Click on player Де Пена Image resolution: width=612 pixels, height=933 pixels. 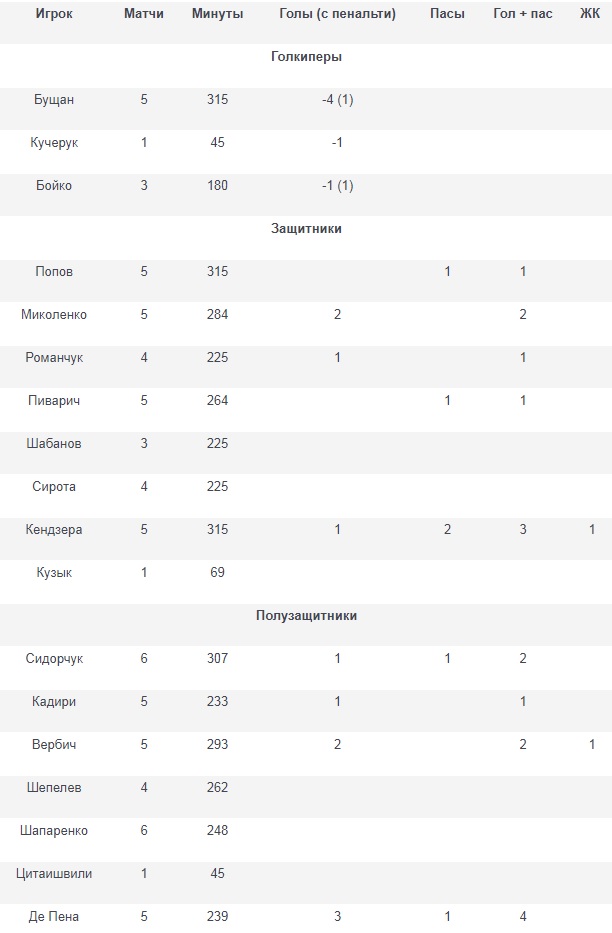point(54,917)
